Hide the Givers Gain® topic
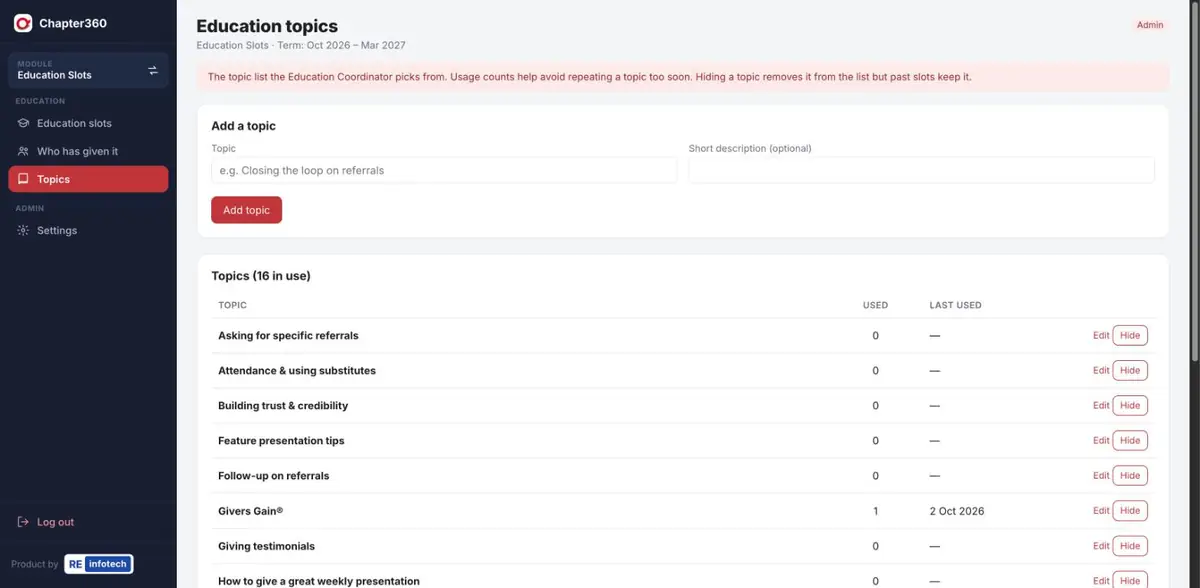Image resolution: width=1200 pixels, height=588 pixels. (1130, 511)
